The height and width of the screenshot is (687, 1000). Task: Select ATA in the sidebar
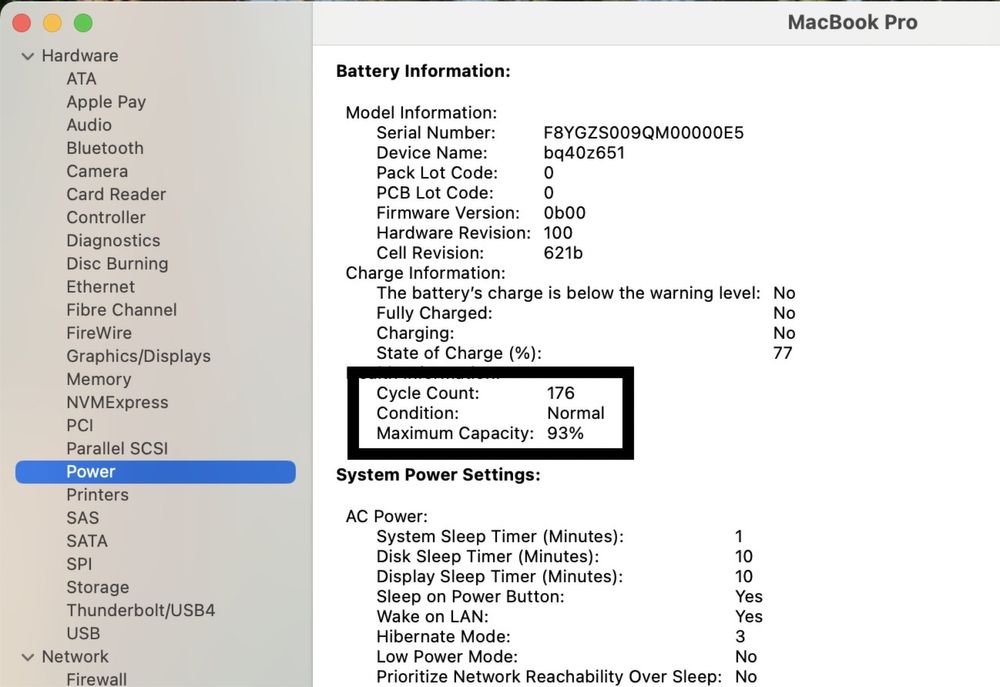click(82, 79)
